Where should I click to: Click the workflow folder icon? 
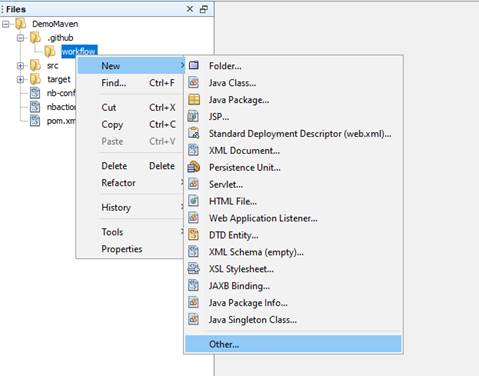coord(50,51)
